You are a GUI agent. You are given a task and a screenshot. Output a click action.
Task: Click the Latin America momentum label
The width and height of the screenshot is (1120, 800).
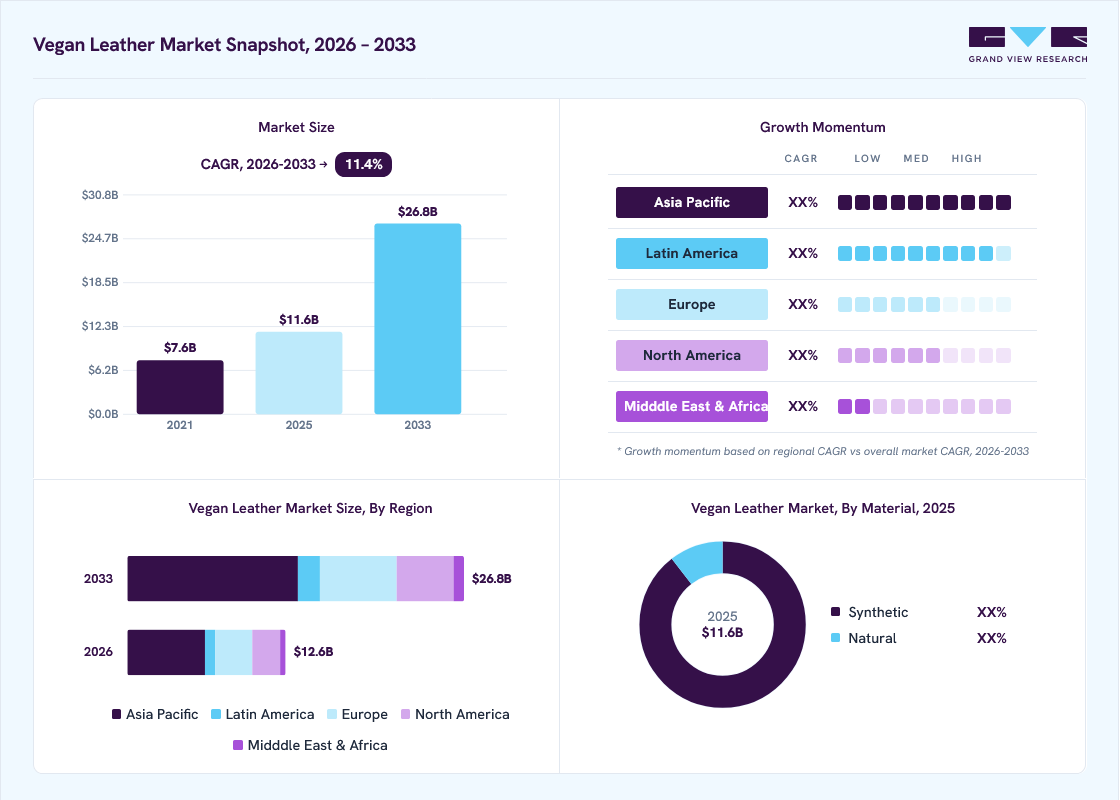coord(691,254)
